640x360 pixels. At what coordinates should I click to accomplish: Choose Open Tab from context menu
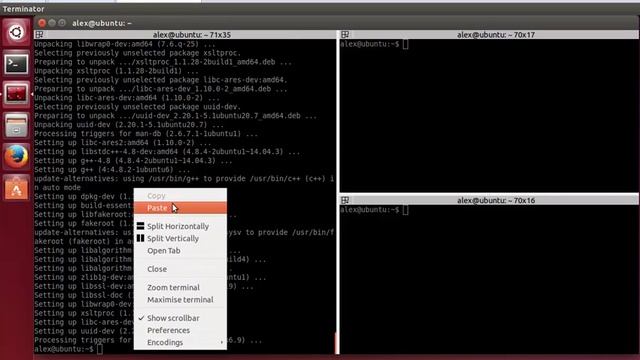pos(180,251)
